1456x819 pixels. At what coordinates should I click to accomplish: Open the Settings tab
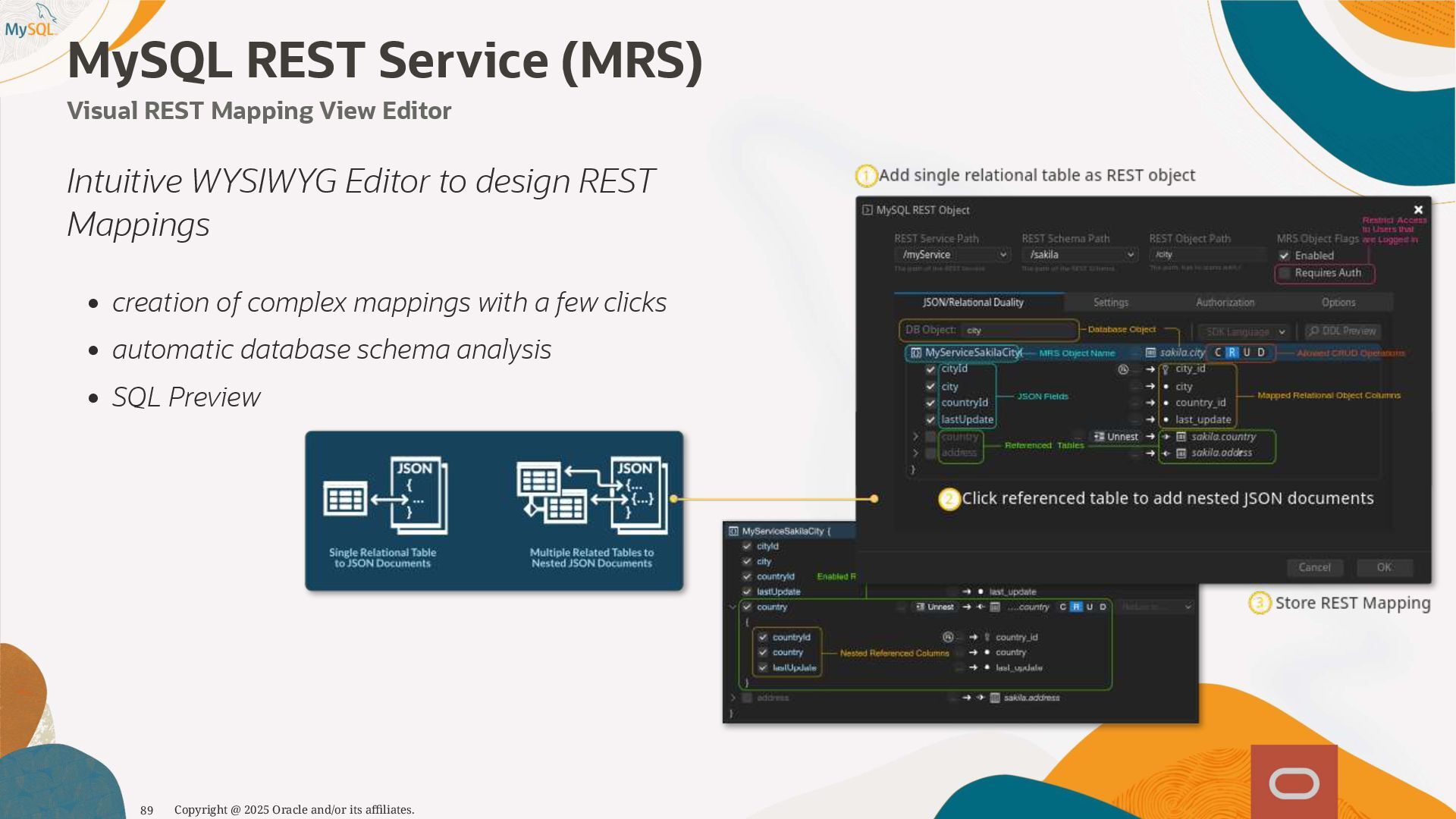(x=1110, y=303)
